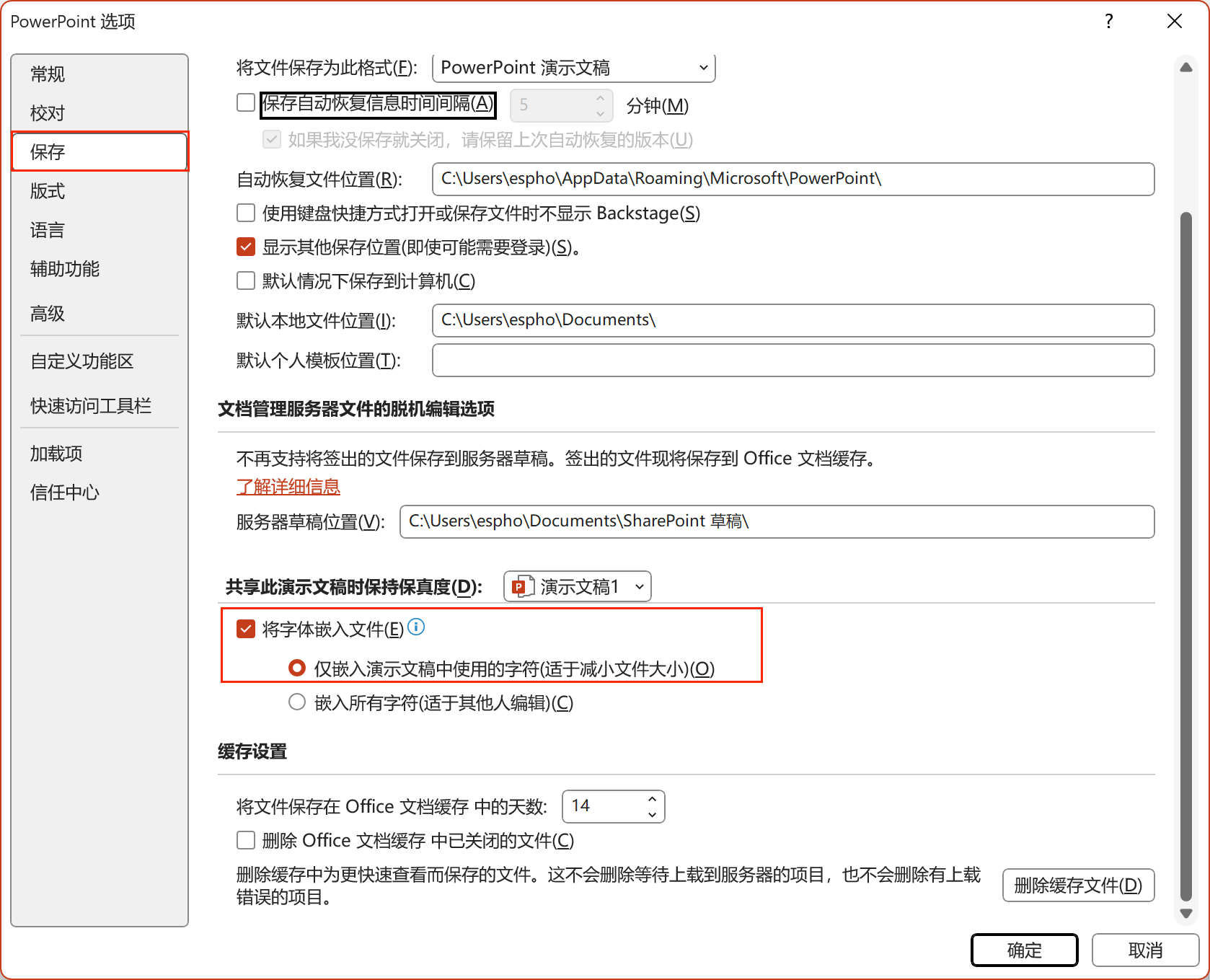
Task: Open the 了解详细信息 link
Action: 288,487
